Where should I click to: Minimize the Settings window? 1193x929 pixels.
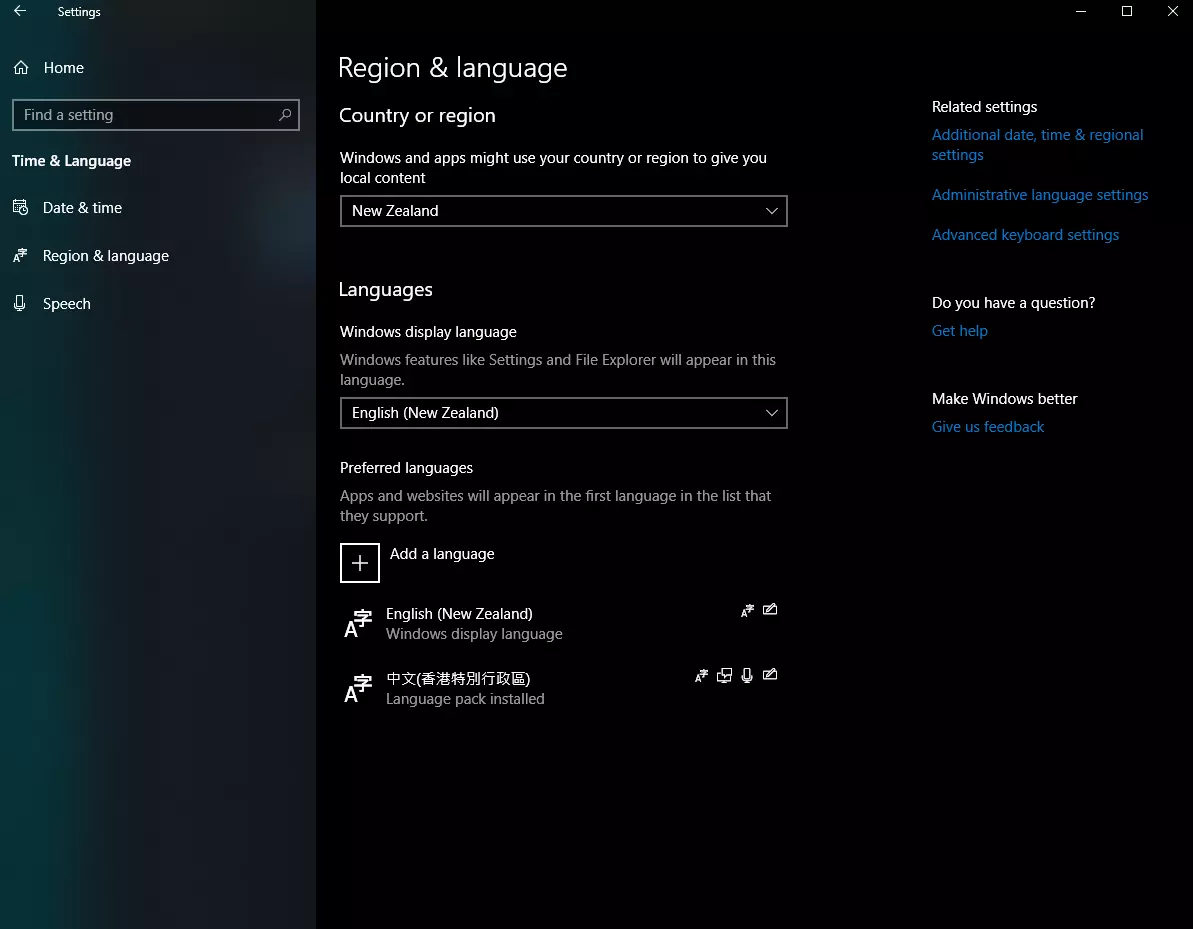[x=1081, y=11]
